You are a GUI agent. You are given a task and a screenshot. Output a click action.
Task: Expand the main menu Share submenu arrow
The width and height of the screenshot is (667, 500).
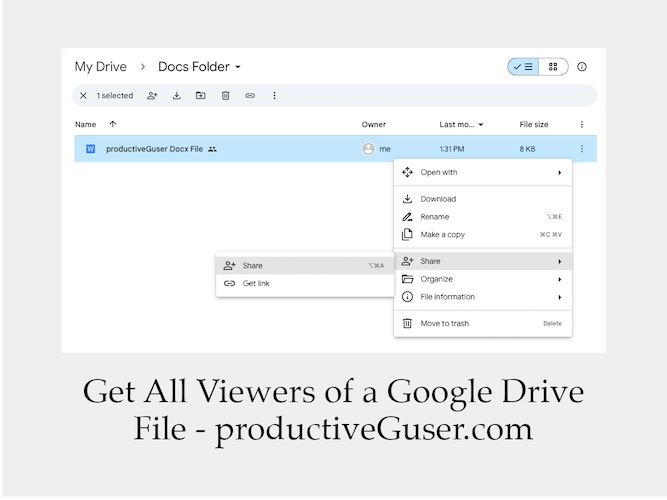point(560,262)
